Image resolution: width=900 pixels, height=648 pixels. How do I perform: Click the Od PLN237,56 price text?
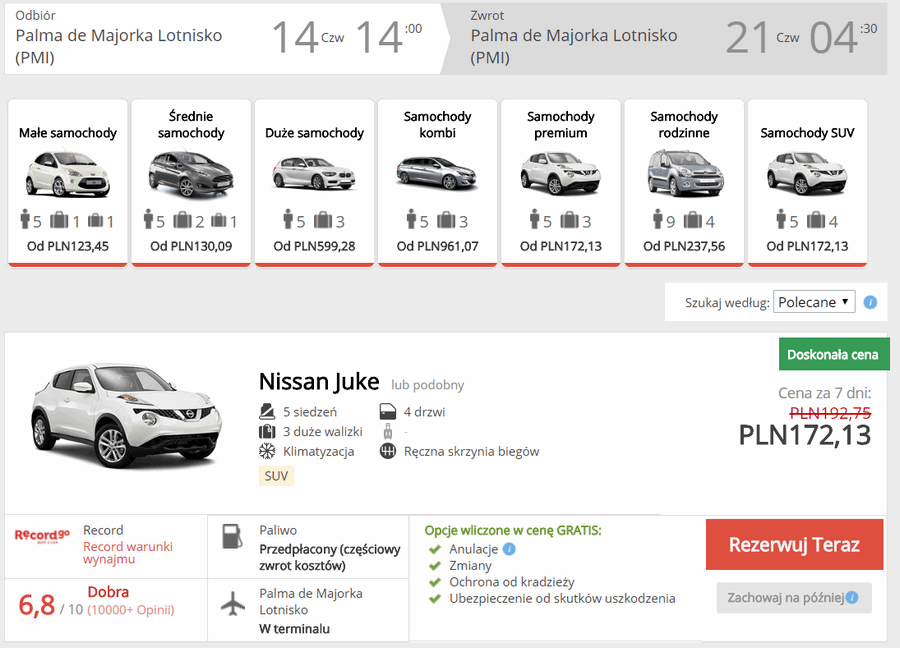tap(684, 246)
